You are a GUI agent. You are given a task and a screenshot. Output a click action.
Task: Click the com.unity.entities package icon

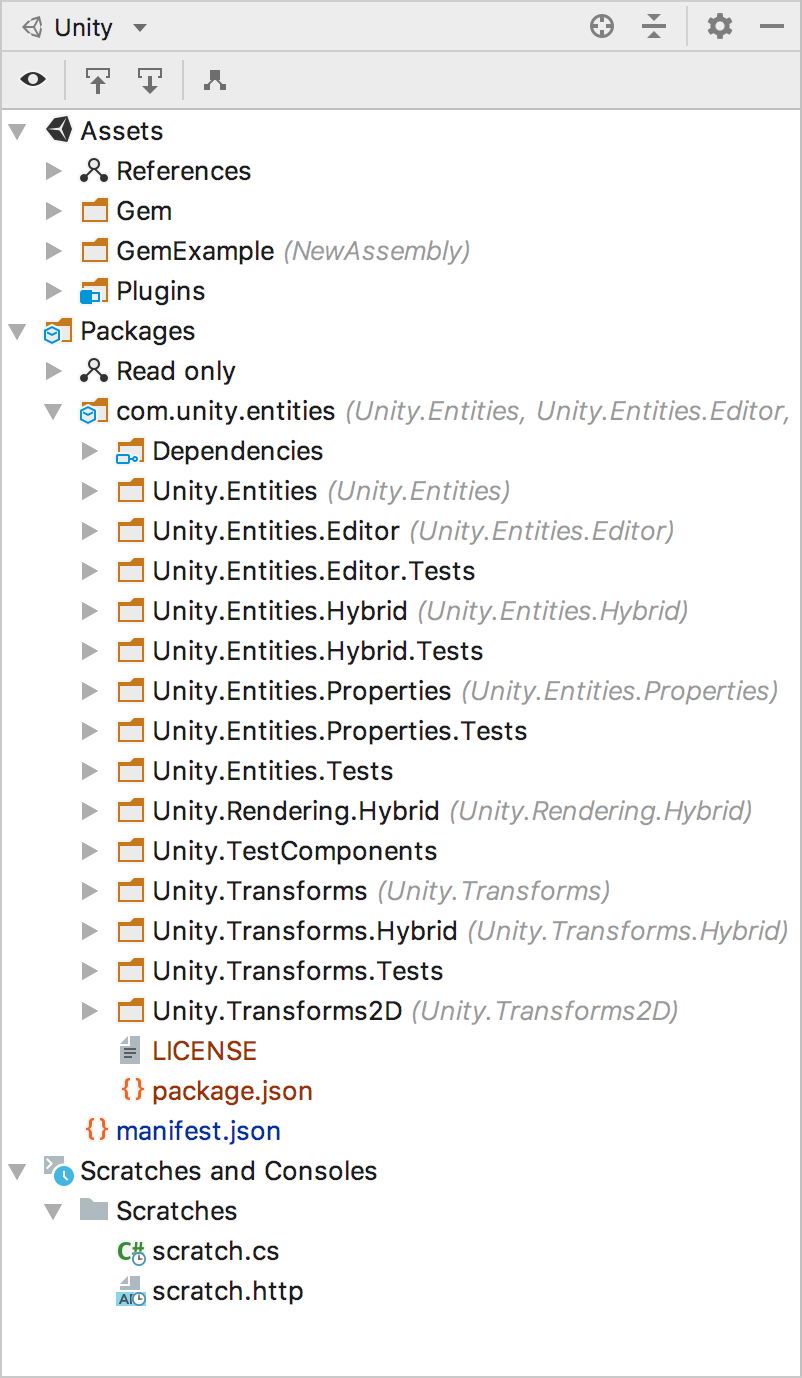(94, 411)
